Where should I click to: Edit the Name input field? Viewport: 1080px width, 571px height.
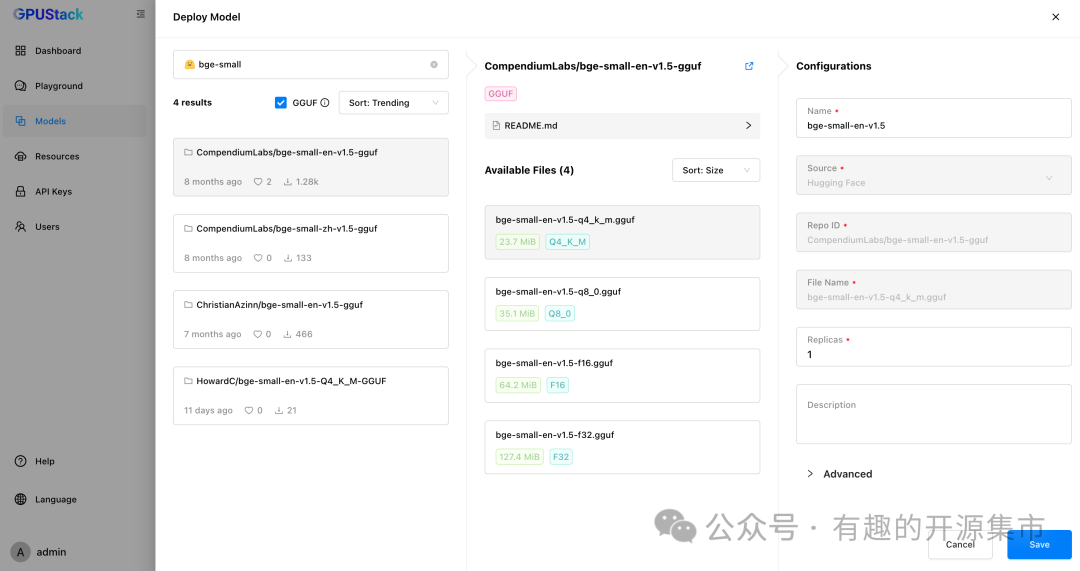933,118
